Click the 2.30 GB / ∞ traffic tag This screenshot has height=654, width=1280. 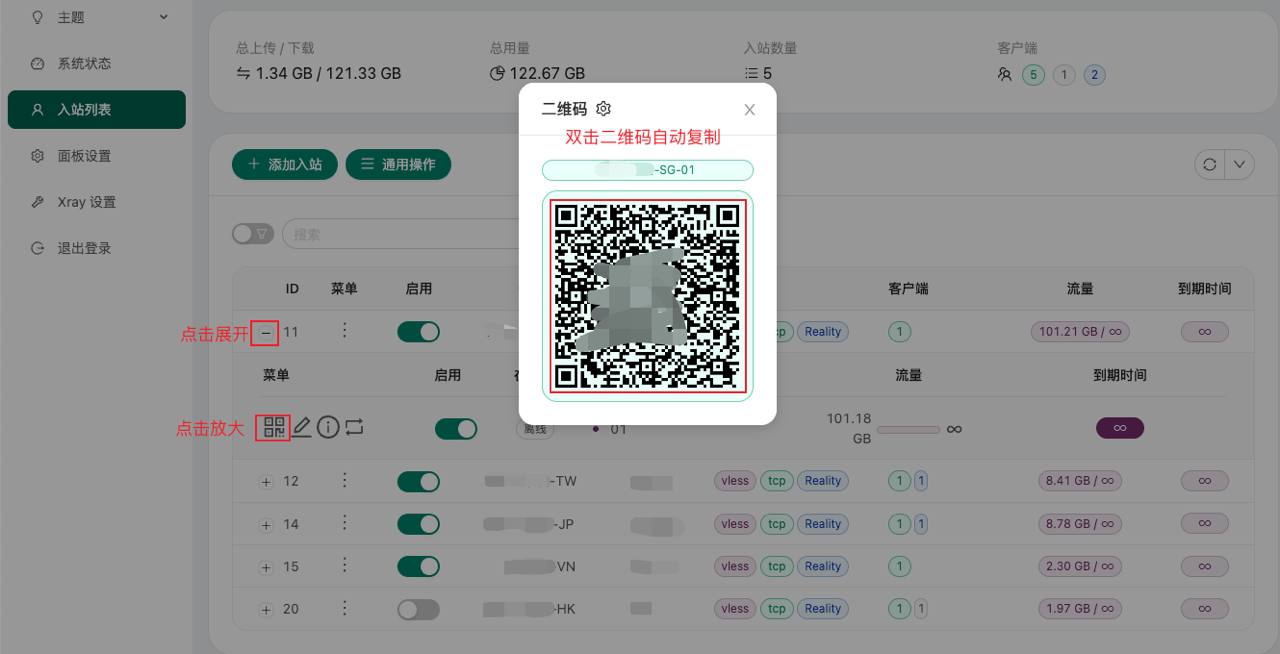coord(1079,566)
